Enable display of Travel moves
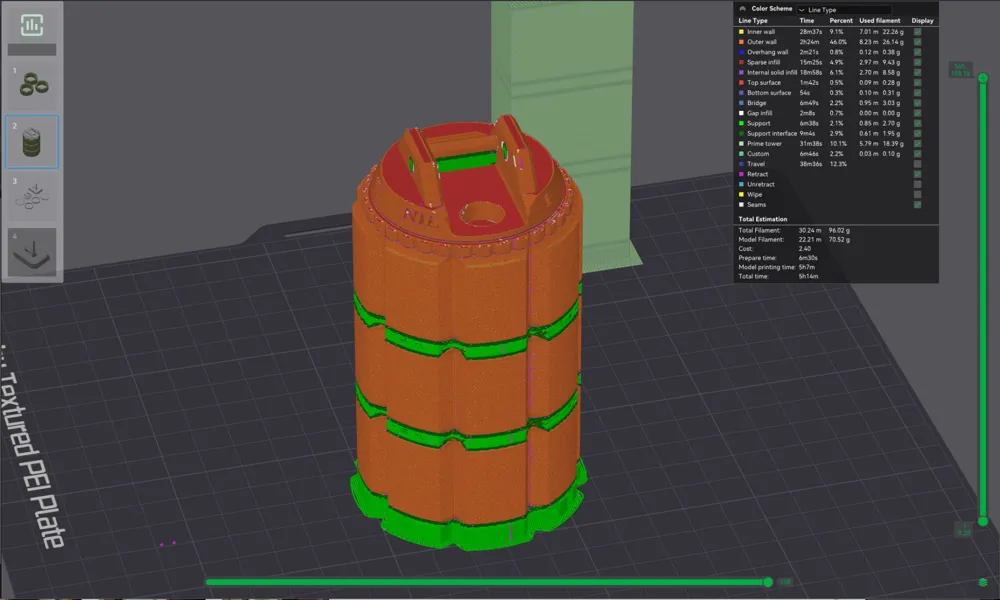The image size is (1000, 600). click(x=920, y=164)
